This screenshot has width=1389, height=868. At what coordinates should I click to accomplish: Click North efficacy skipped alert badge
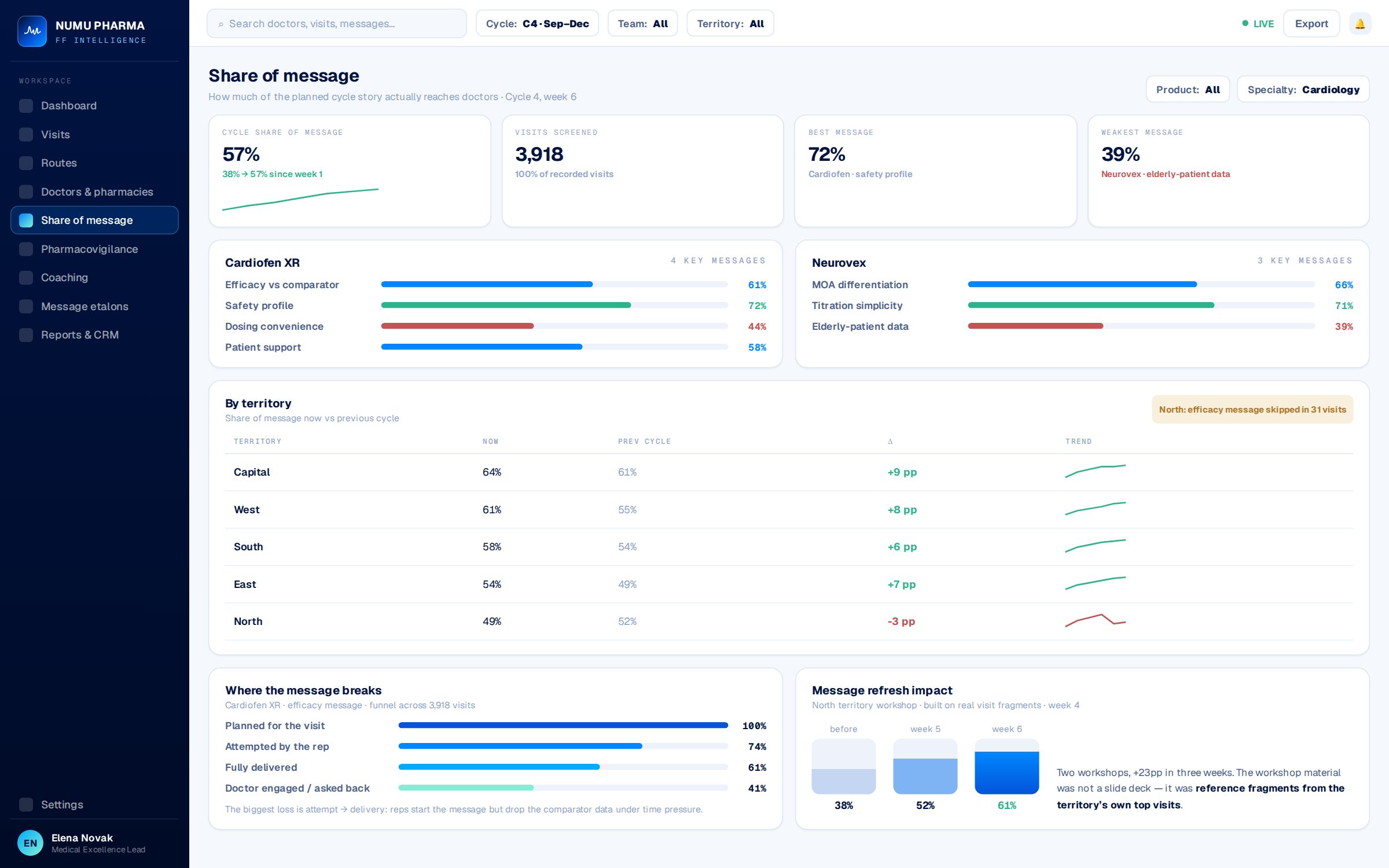pyautogui.click(x=1252, y=410)
